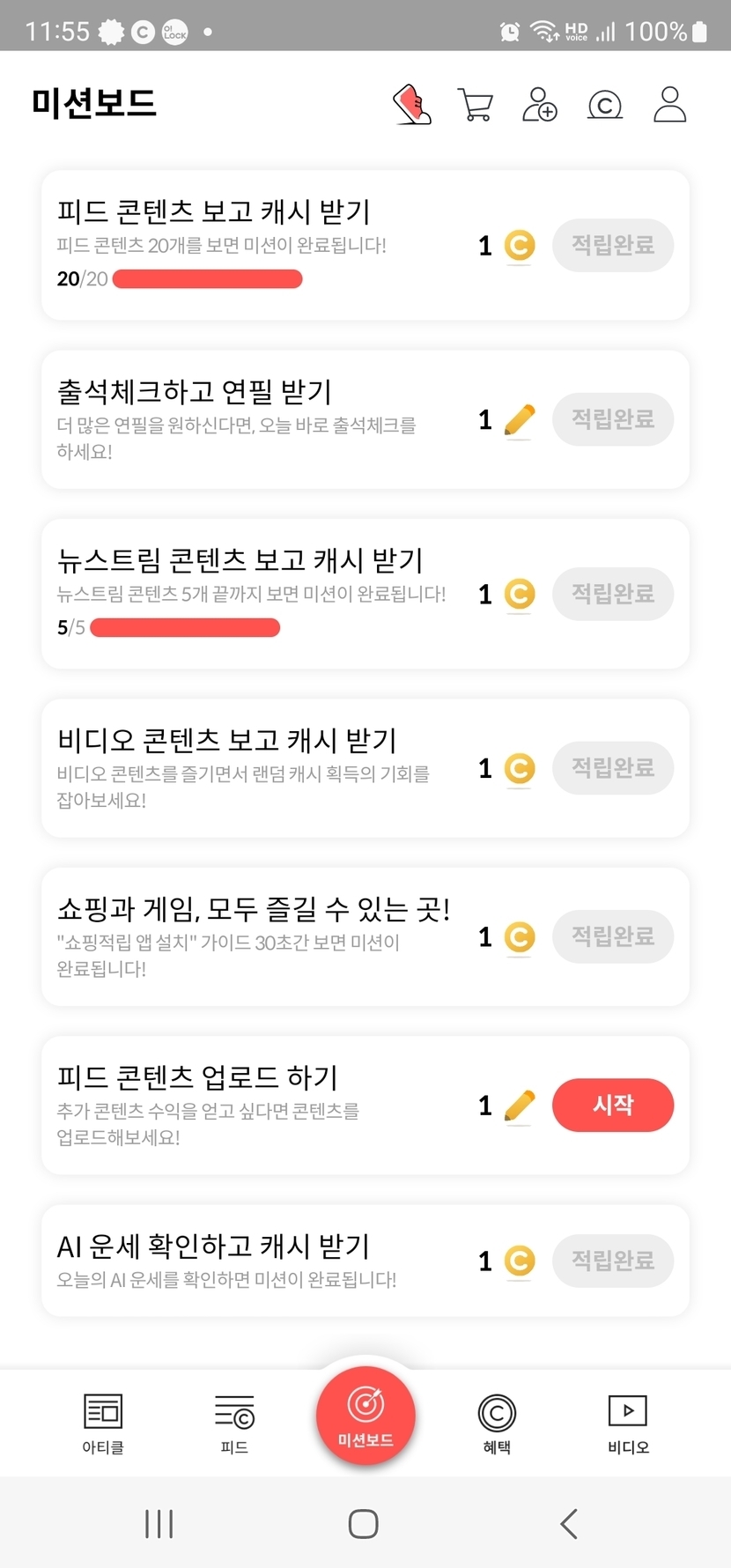Image resolution: width=731 pixels, height=1568 pixels.
Task: Open the 혜택 tab
Action: click(497, 1423)
